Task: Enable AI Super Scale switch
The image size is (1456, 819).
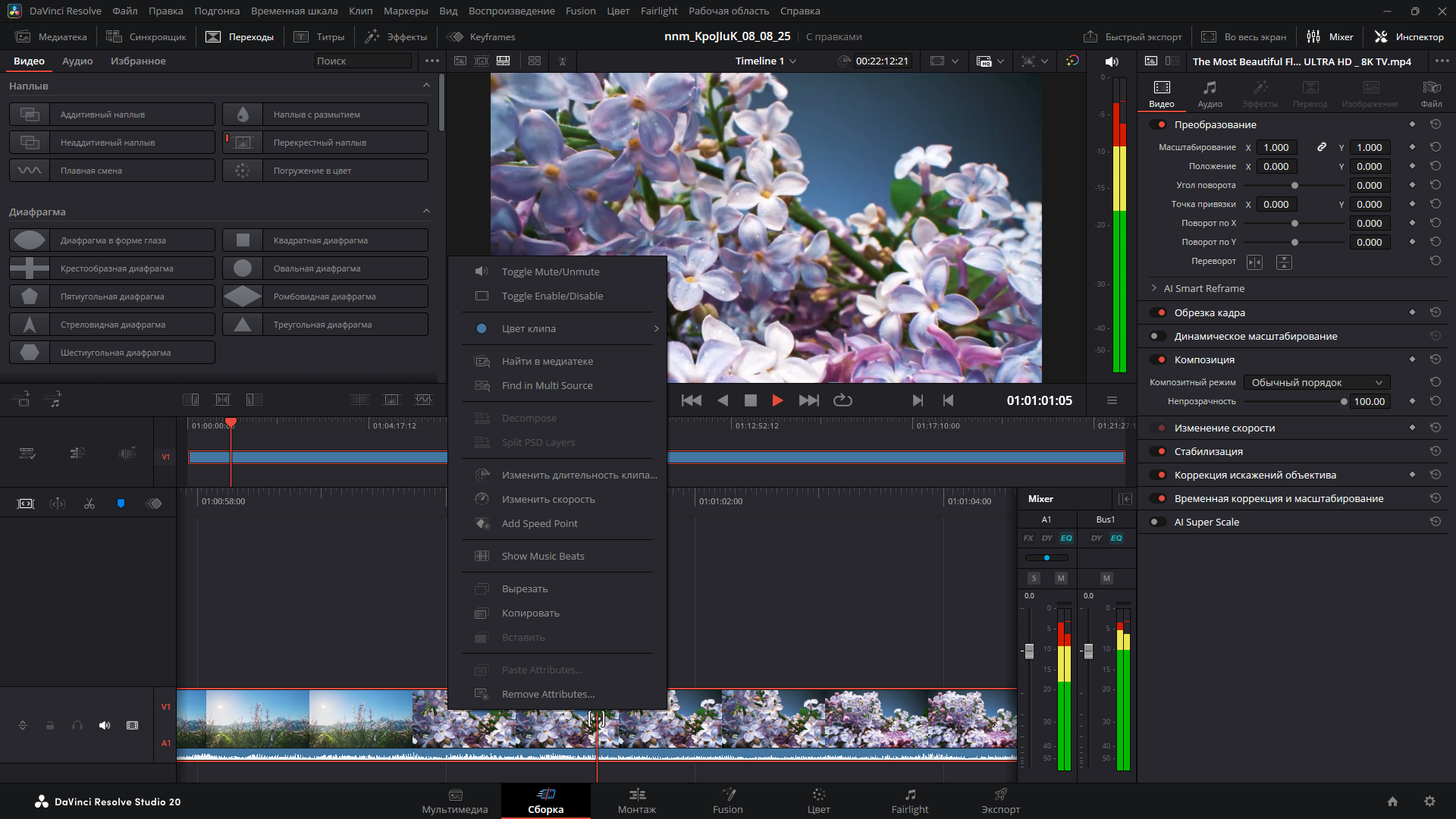Action: (x=1158, y=522)
